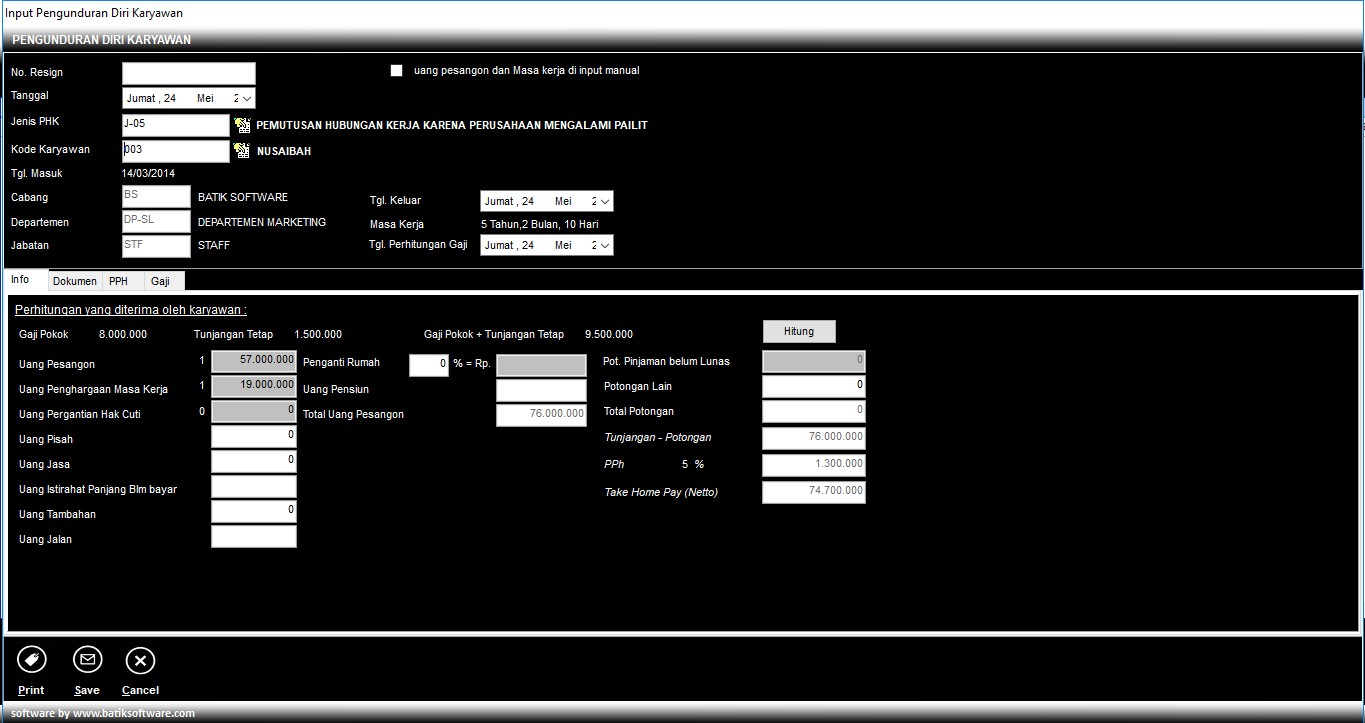
Task: Click the Uang Pensiun input field
Action: pyautogui.click(x=541, y=390)
